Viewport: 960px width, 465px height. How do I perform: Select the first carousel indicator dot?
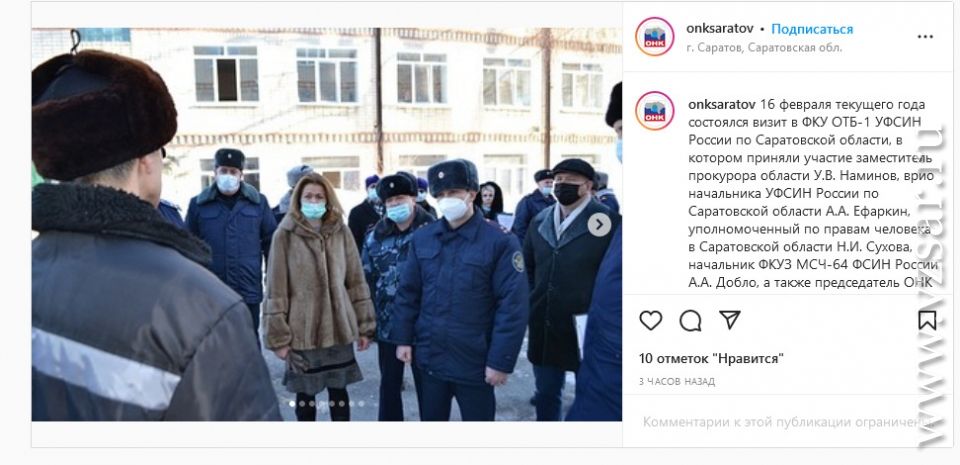(x=292, y=404)
